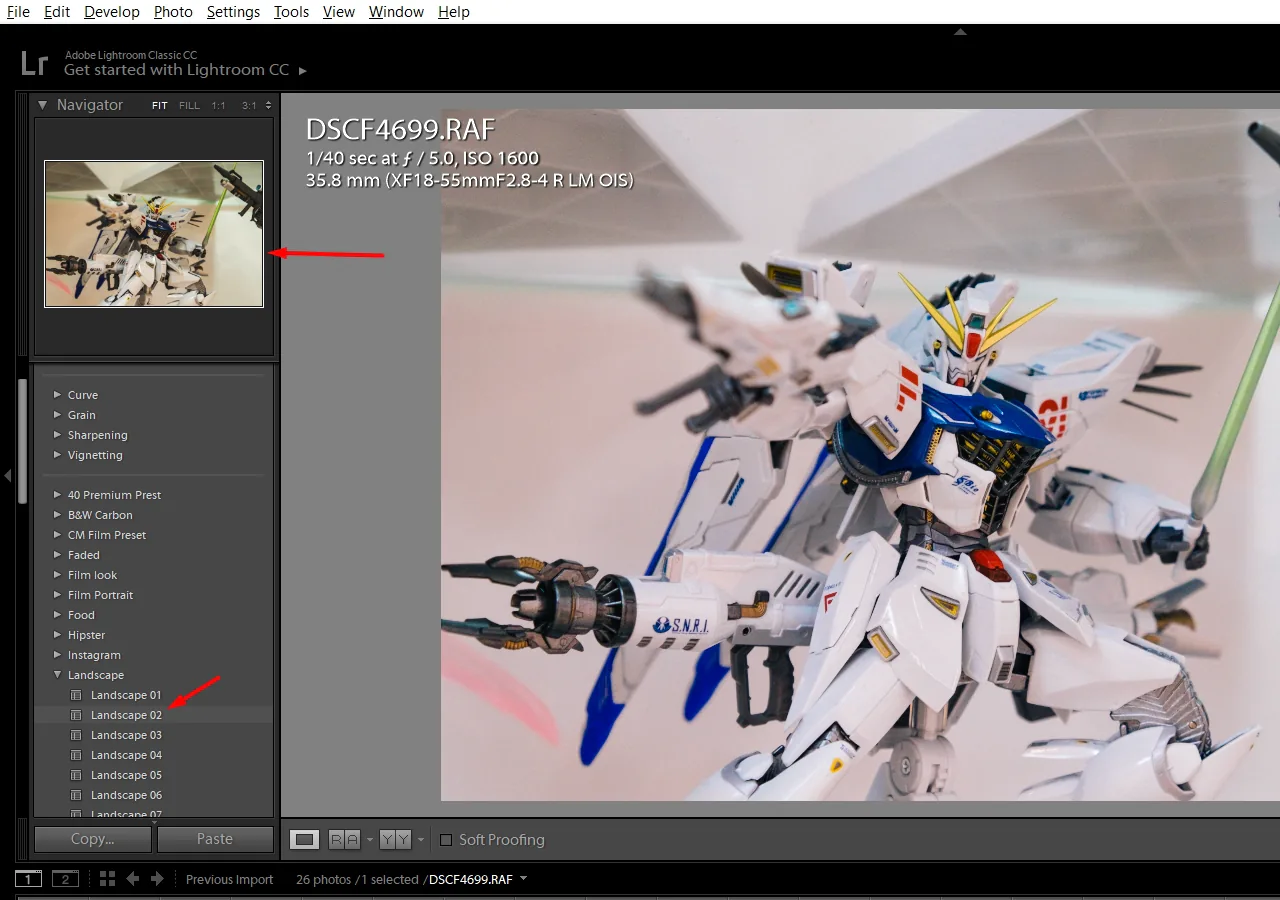Screen dimensions: 1280x900
Task: Activate the Before/After (Y|Y) view icon
Action: (396, 840)
